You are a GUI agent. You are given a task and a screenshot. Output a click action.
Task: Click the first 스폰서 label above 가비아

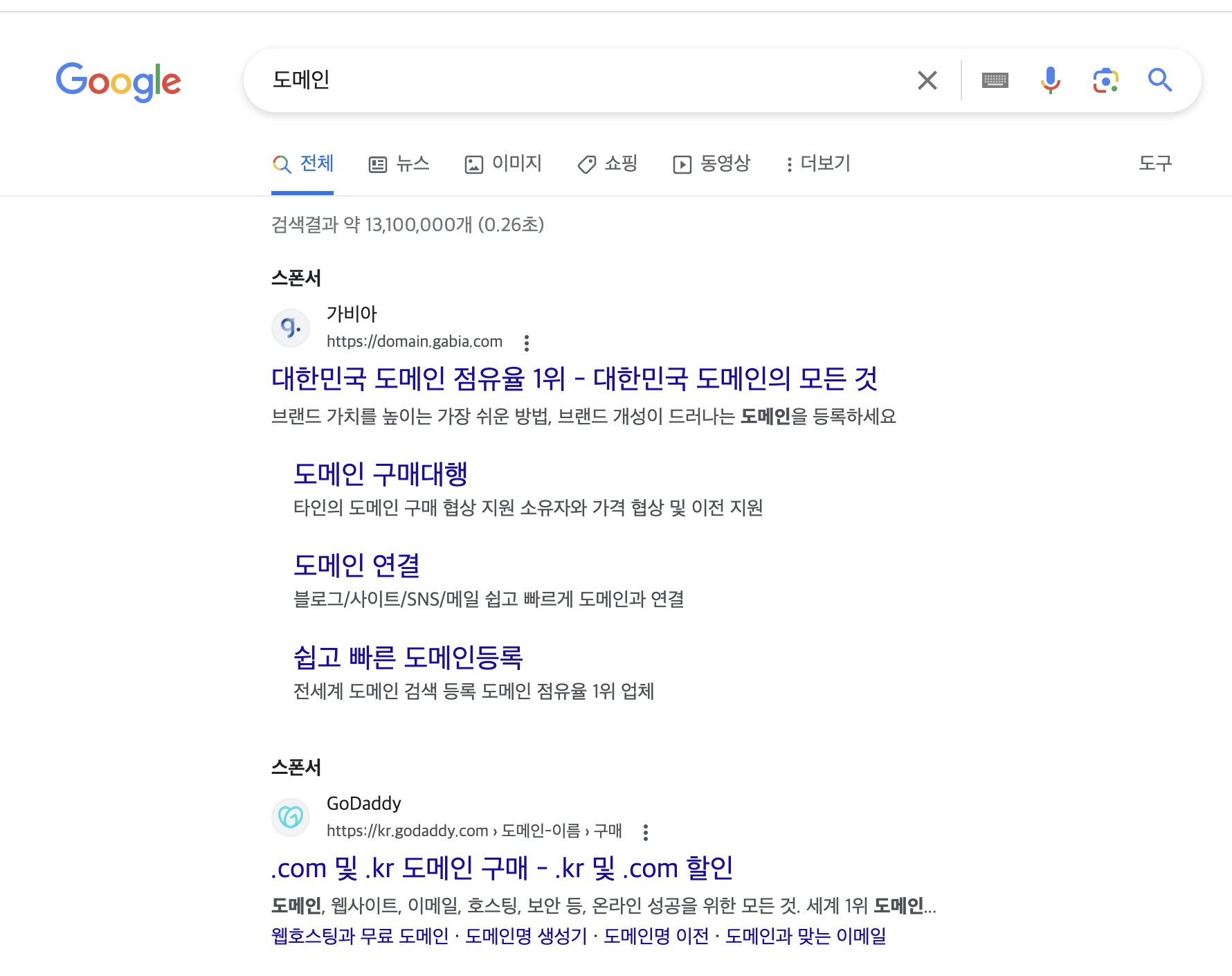coord(296,278)
